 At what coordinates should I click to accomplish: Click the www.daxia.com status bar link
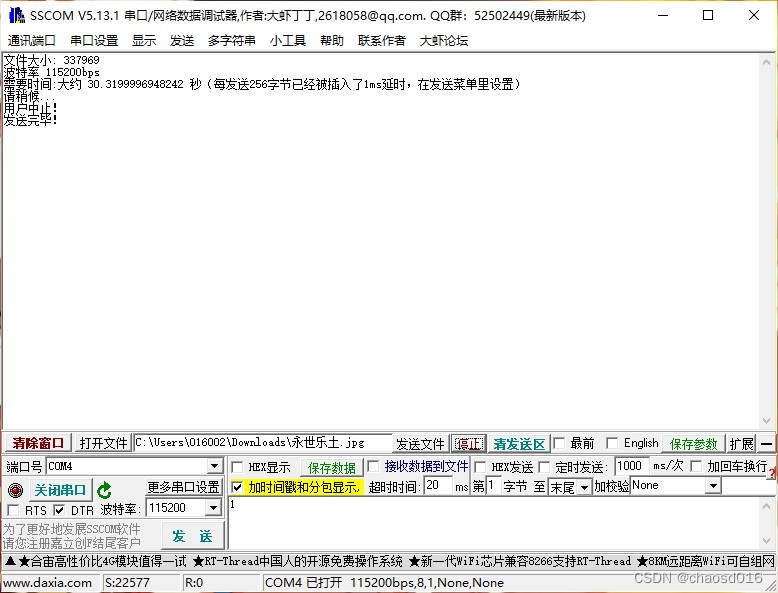click(x=48, y=583)
